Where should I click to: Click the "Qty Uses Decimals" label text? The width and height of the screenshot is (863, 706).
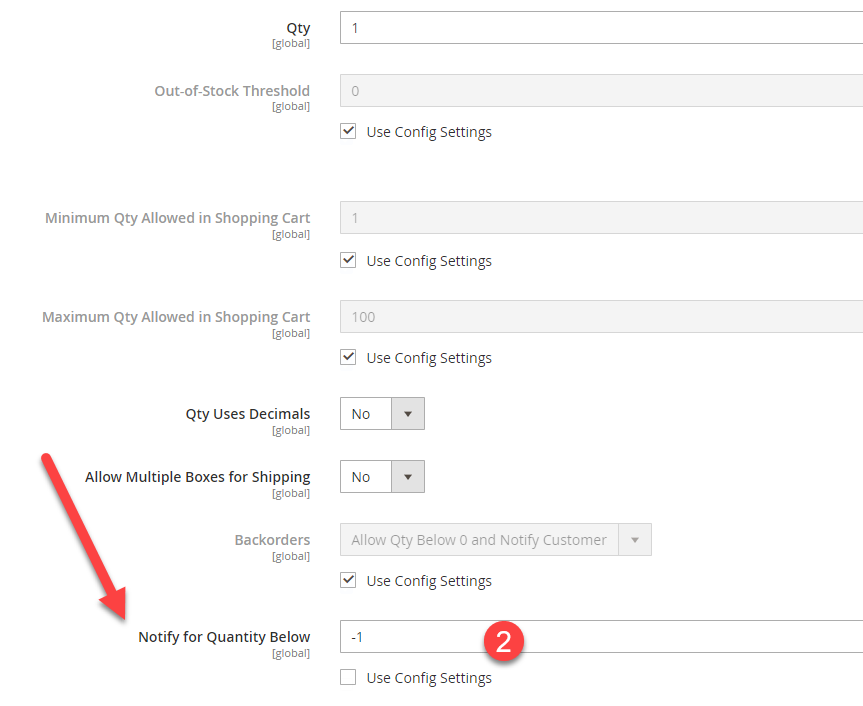point(248,414)
